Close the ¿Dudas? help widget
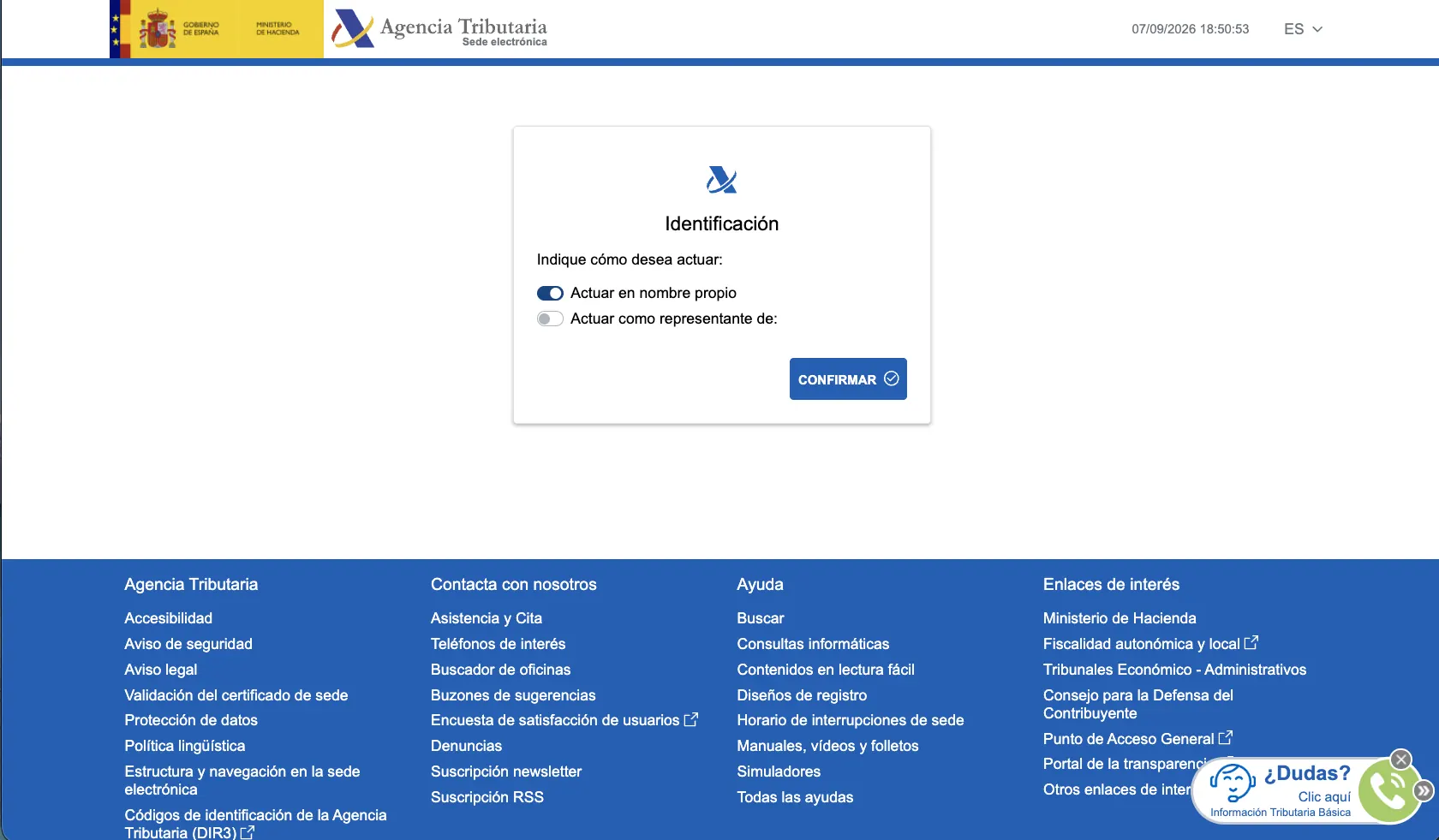This screenshot has width=1439, height=840. (x=1400, y=760)
